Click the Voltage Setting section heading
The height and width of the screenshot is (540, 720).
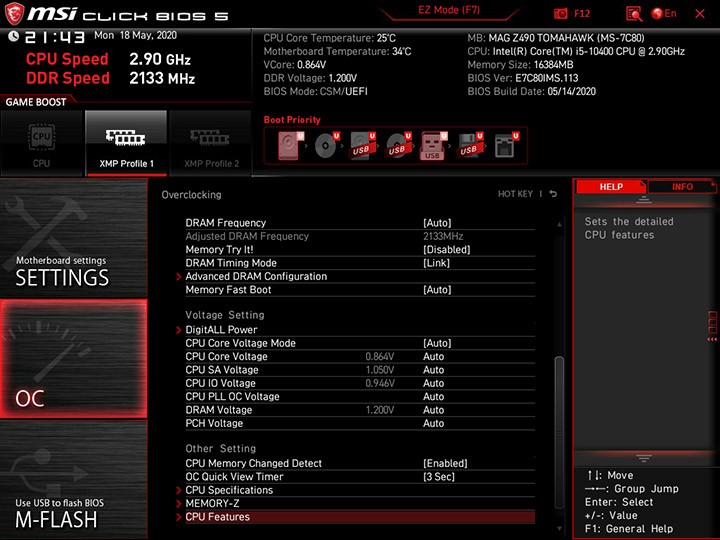225,315
